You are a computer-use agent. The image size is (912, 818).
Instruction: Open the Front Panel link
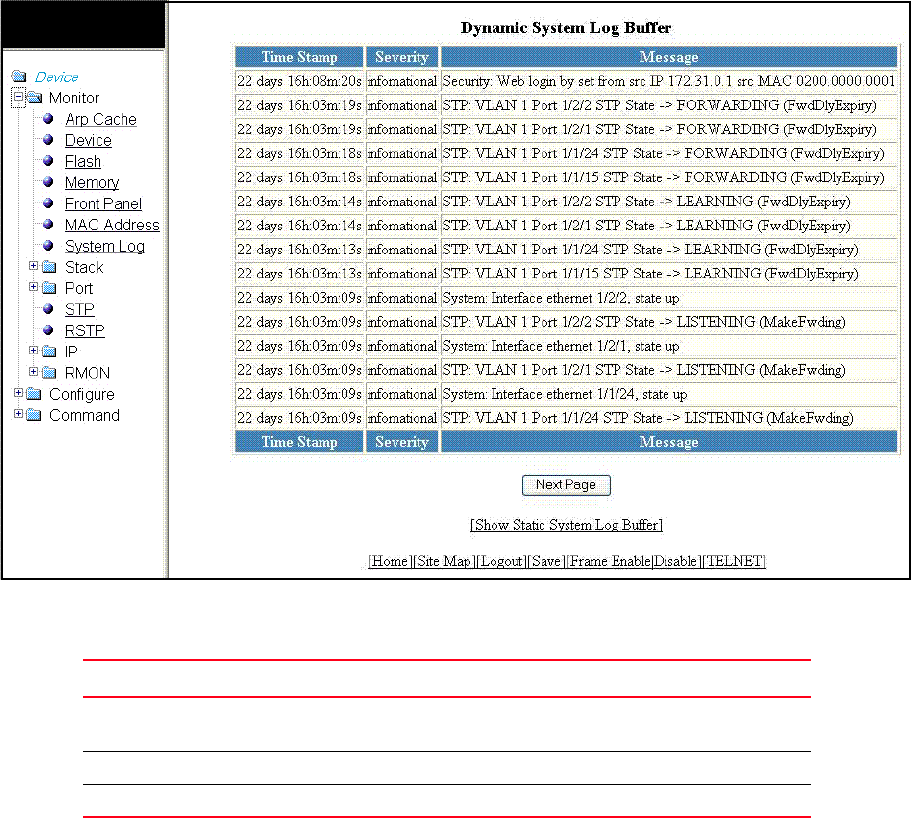coord(103,204)
